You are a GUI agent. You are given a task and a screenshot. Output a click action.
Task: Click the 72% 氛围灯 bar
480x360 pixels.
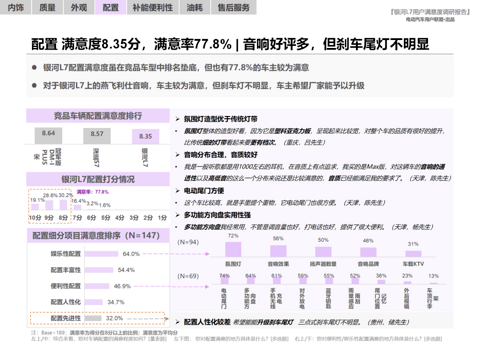(x=233, y=249)
